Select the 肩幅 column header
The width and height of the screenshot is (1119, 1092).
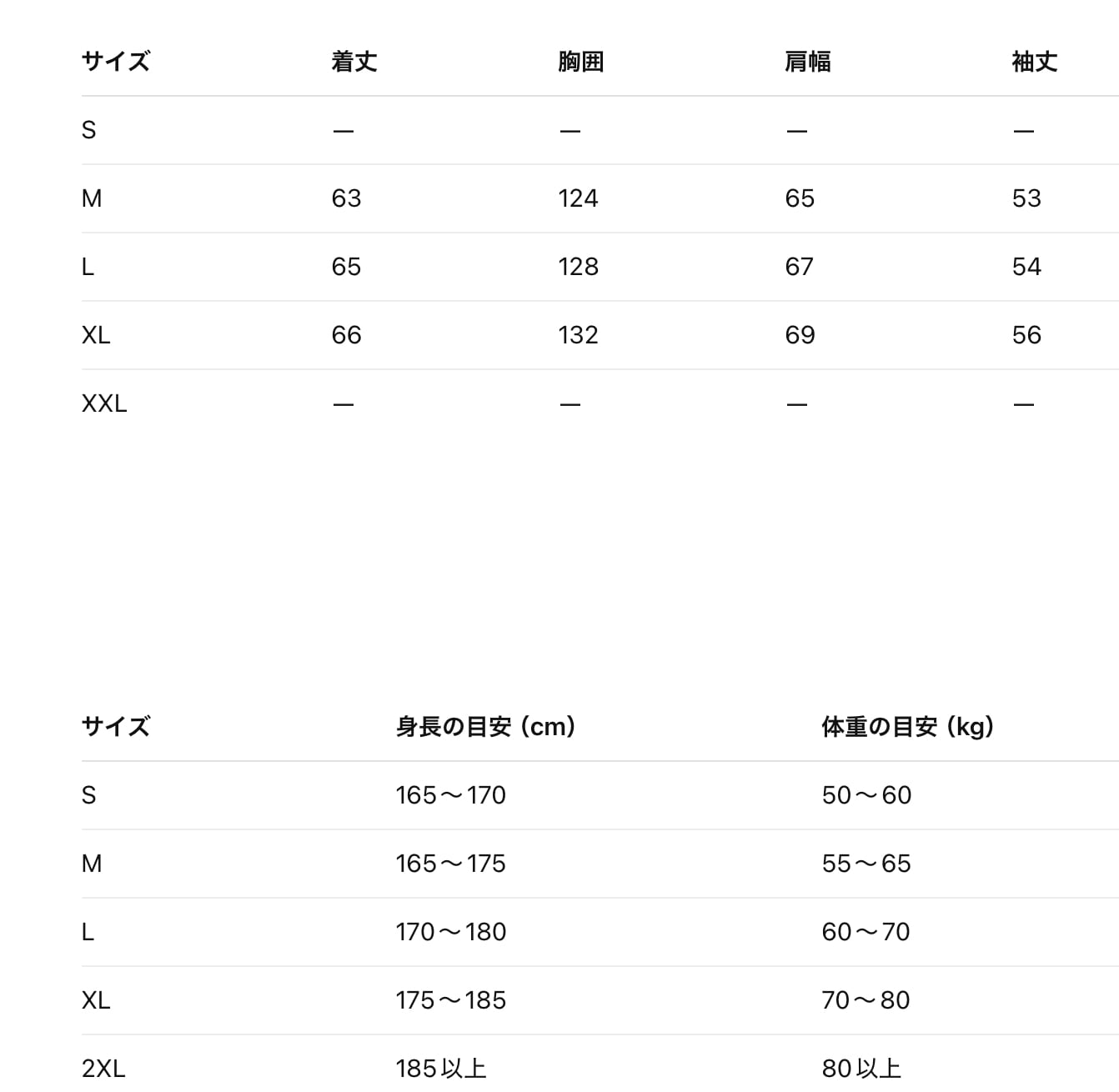pyautogui.click(x=807, y=62)
